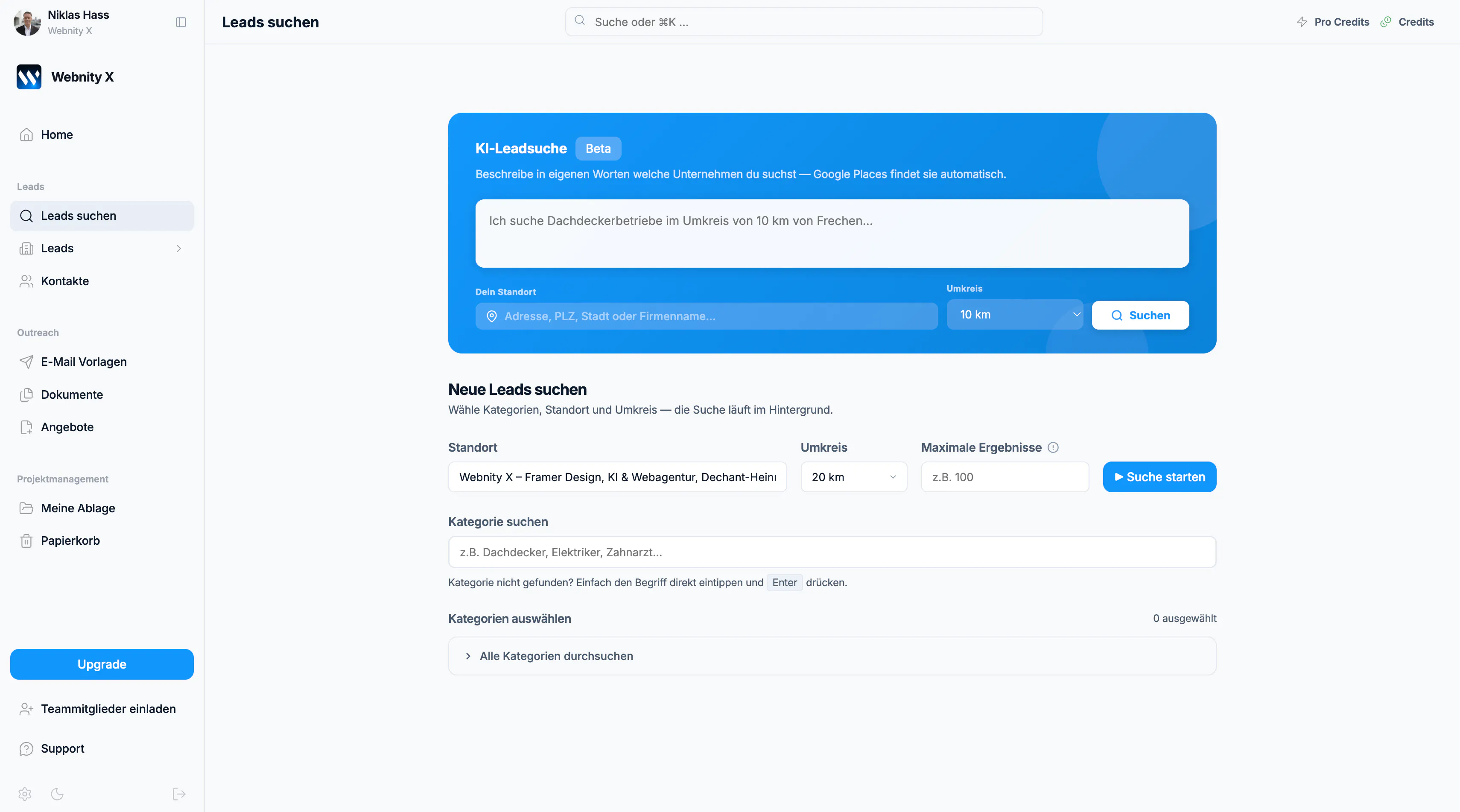Image resolution: width=1460 pixels, height=812 pixels.
Task: Click E-Mail Vorlagen paper plane icon
Action: click(26, 362)
